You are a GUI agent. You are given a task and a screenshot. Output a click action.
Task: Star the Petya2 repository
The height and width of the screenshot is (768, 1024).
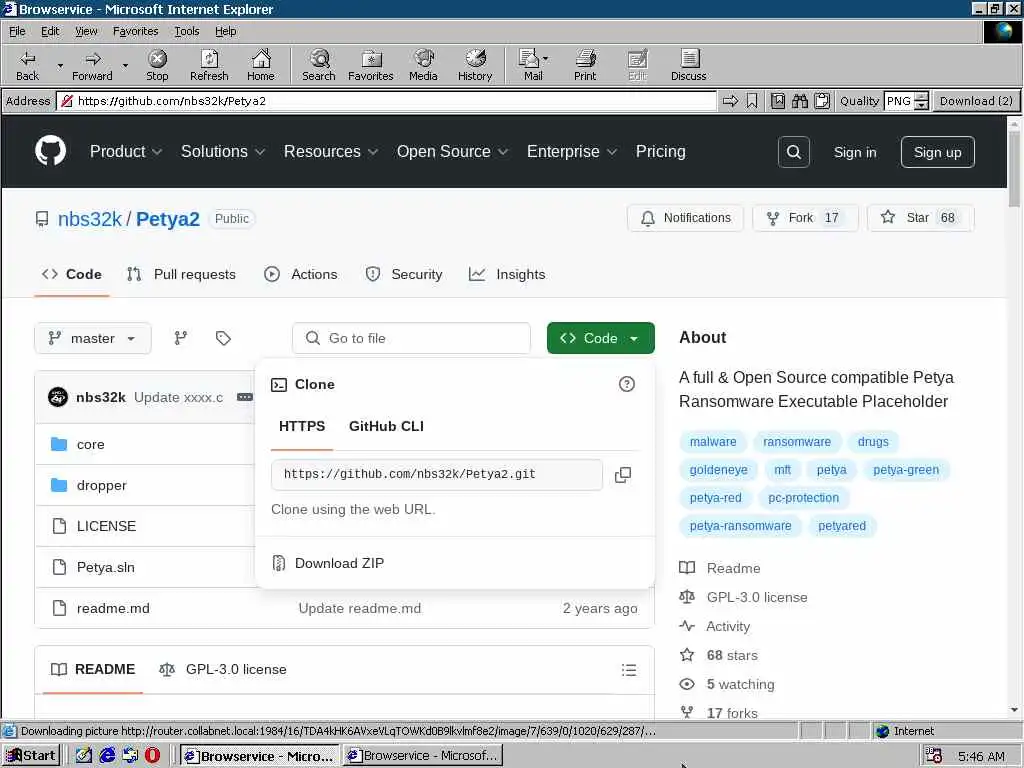click(920, 218)
